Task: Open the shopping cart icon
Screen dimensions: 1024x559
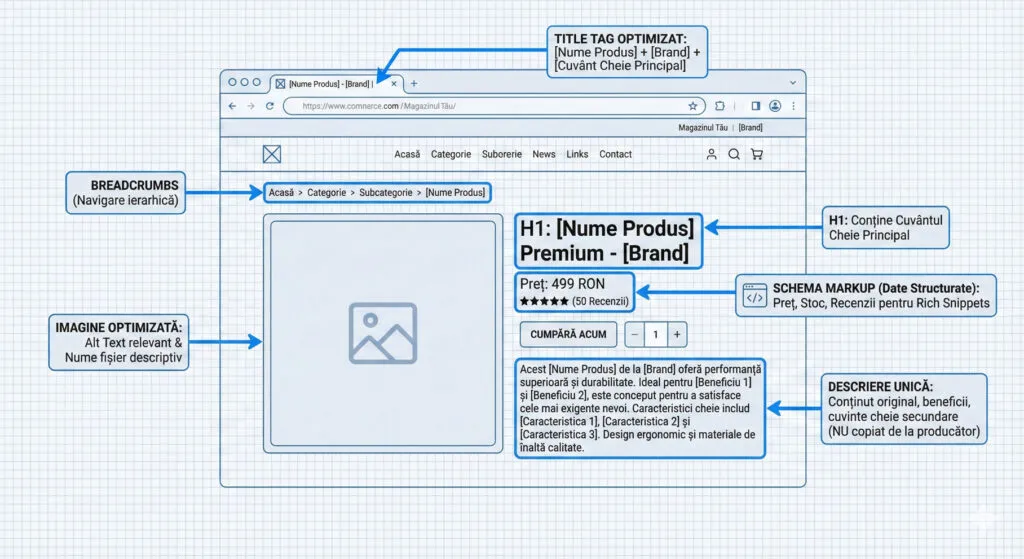Action: point(756,154)
